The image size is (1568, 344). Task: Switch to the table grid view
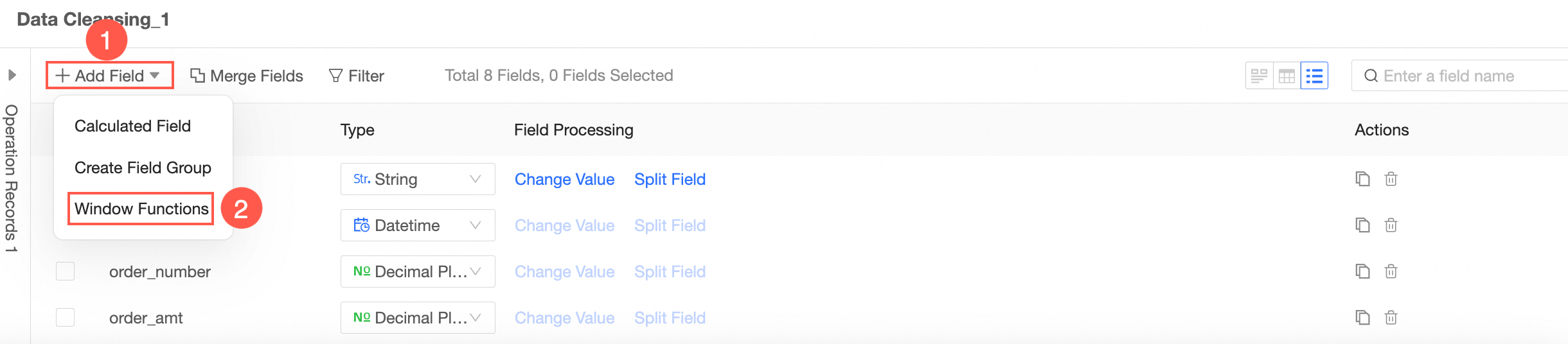(x=1287, y=76)
